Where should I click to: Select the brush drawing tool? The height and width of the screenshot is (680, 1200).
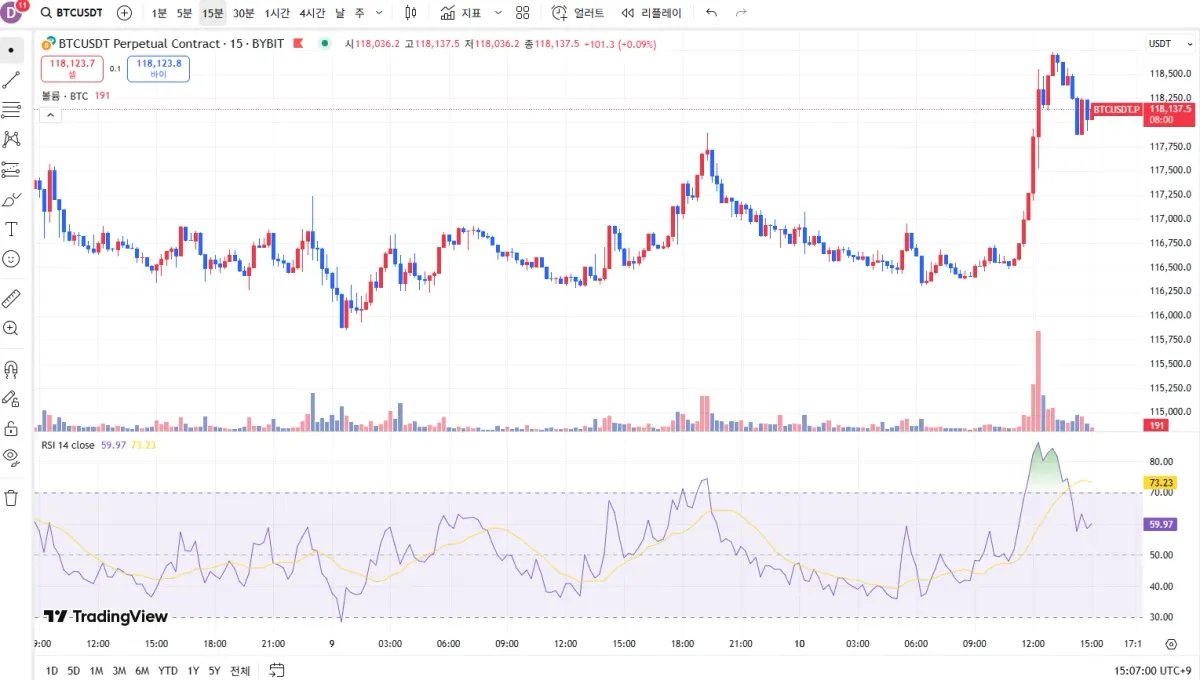point(11,199)
